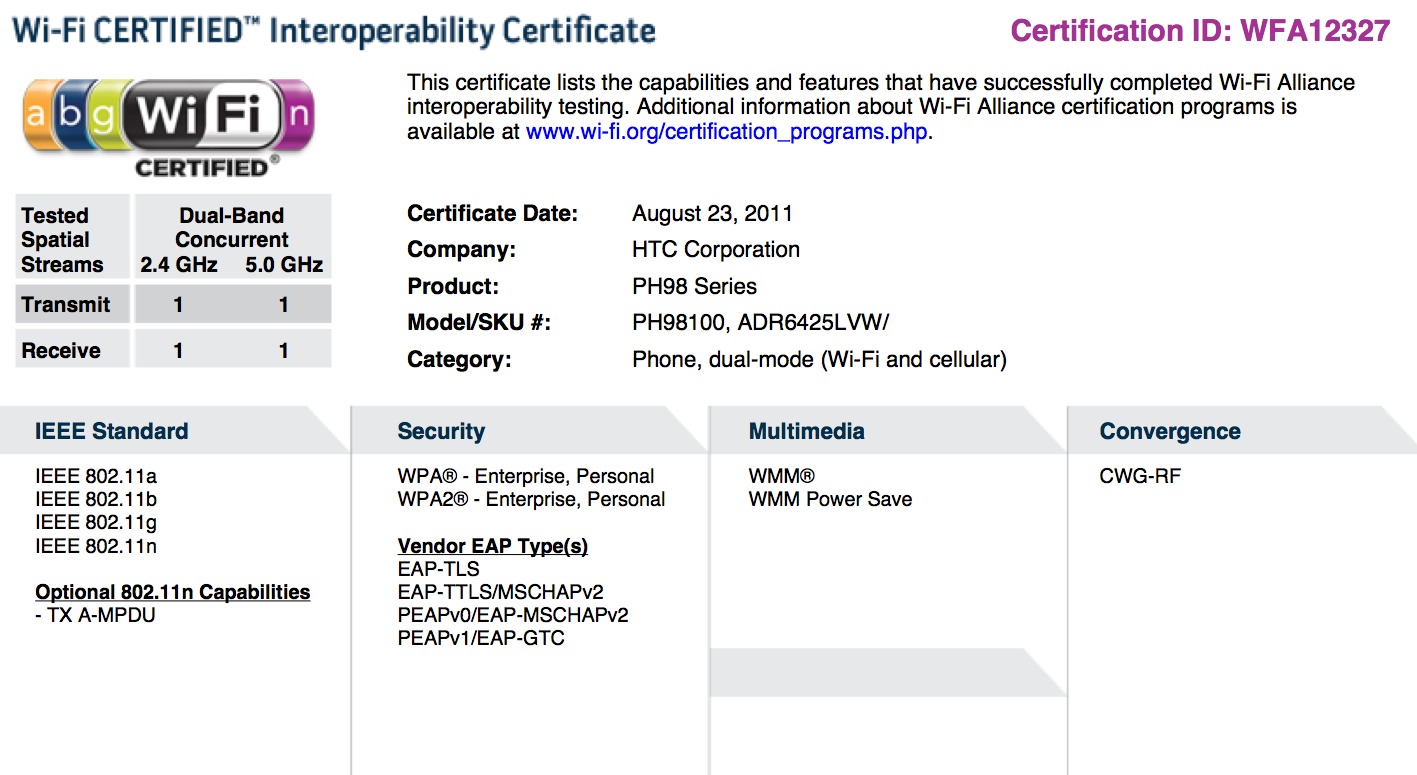Select the Security section header
Screen dimensions: 1417x775
(441, 432)
